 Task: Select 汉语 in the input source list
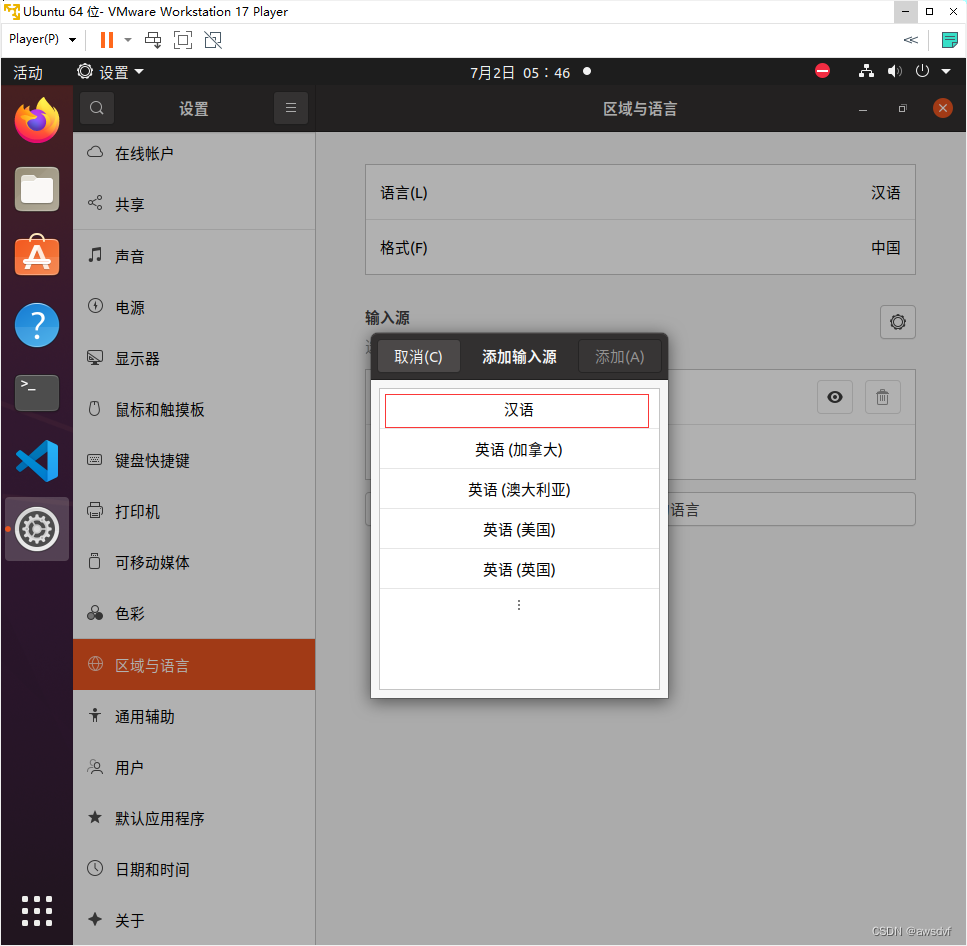click(x=517, y=410)
